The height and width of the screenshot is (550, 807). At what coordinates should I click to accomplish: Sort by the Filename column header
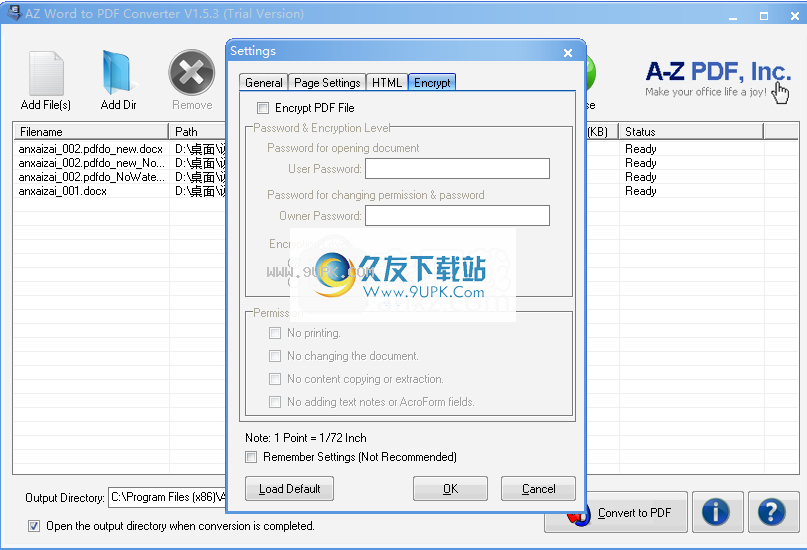(x=91, y=132)
